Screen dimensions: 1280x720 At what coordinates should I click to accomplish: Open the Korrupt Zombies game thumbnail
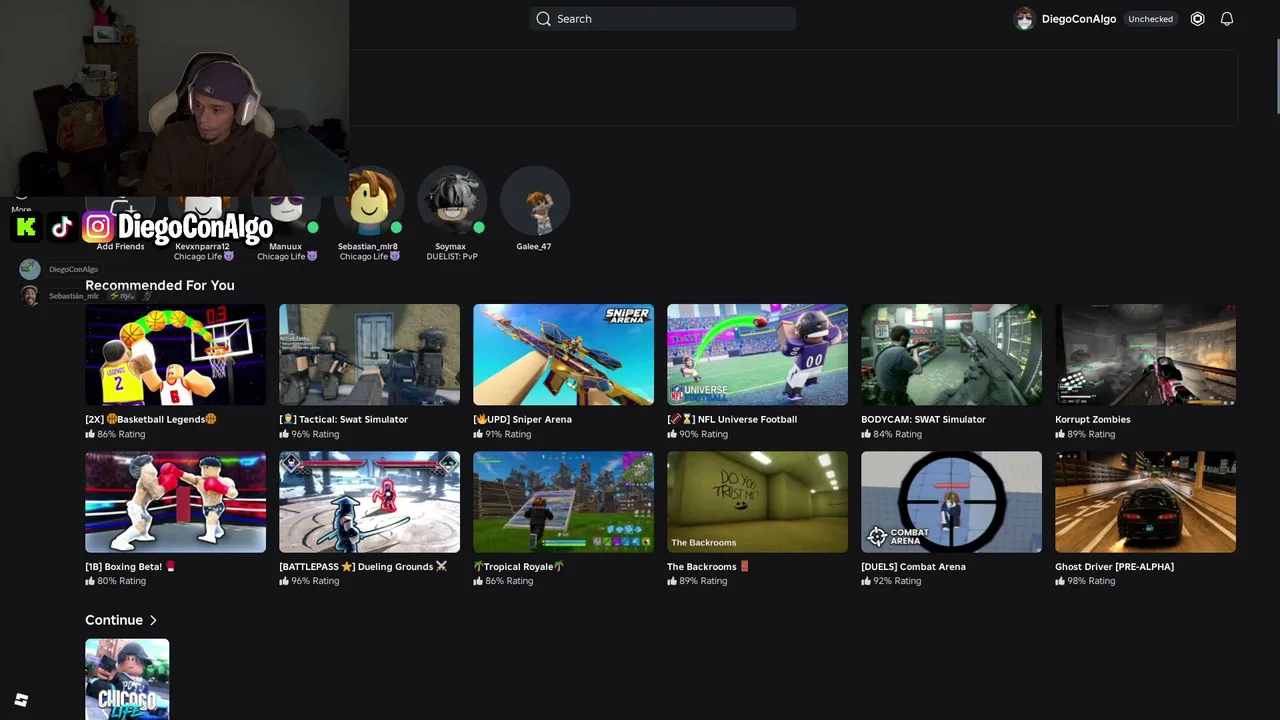(x=1146, y=355)
